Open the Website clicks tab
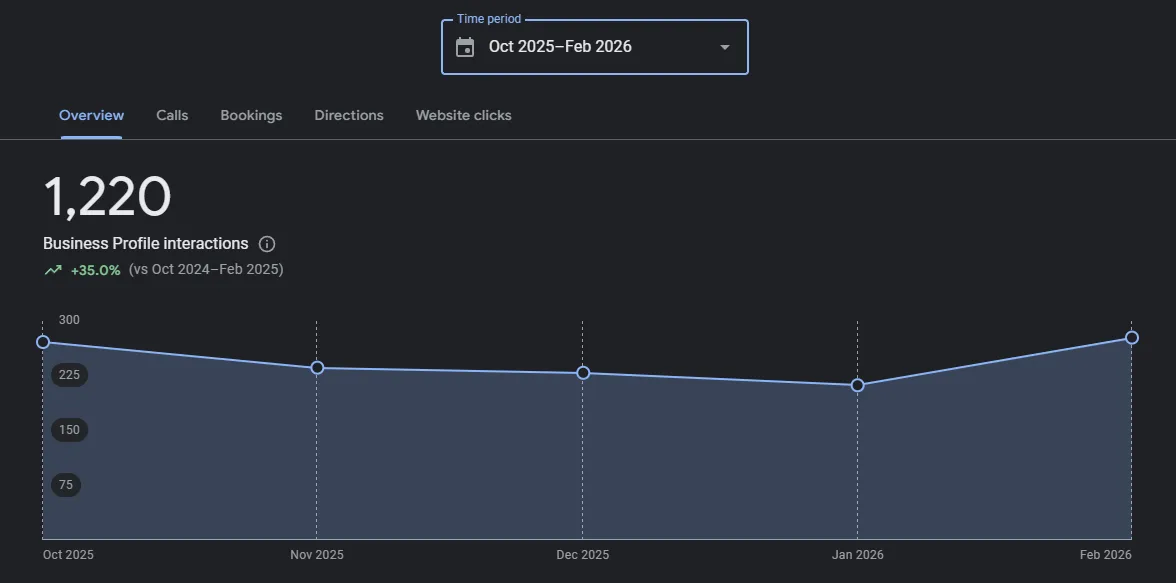Viewport: 1176px width, 583px height. tap(463, 116)
